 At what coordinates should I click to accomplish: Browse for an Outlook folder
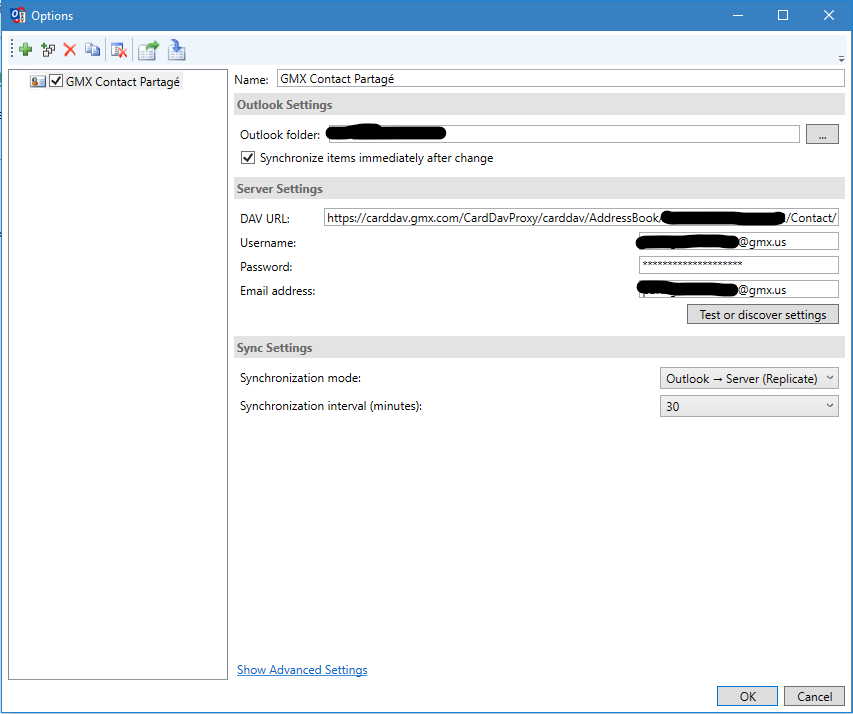(x=821, y=133)
